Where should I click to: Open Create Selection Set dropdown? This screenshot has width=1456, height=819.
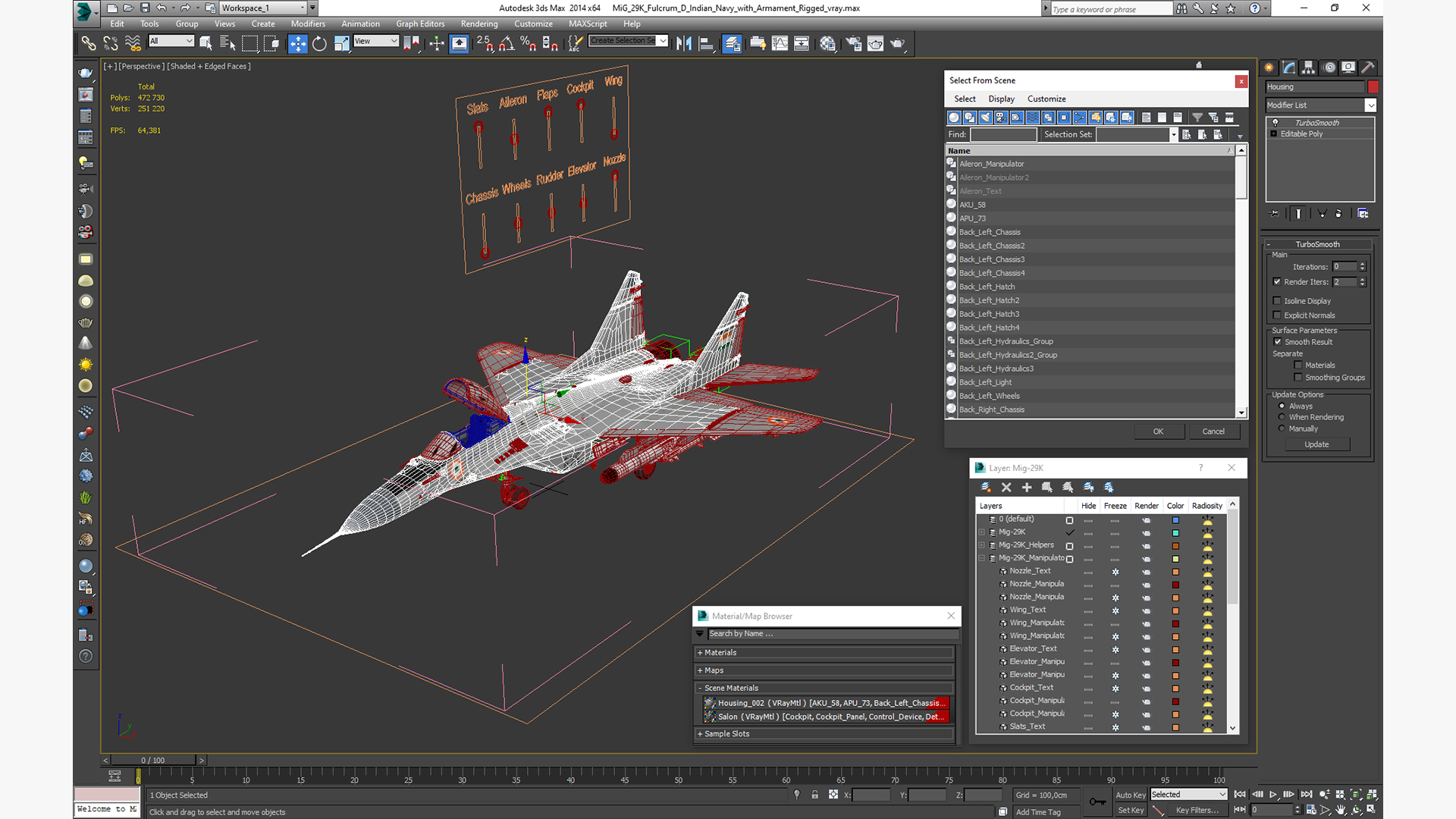(x=663, y=41)
